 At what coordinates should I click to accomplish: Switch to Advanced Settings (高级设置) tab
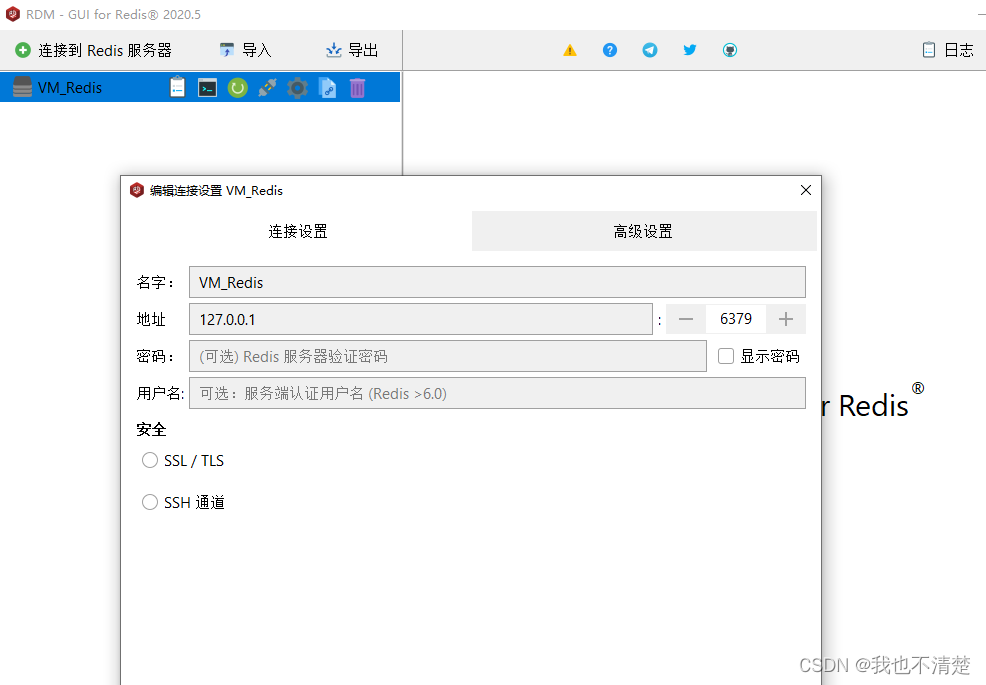tap(644, 231)
